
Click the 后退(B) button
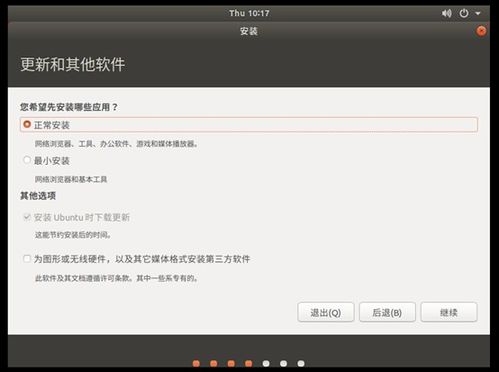(x=387, y=312)
